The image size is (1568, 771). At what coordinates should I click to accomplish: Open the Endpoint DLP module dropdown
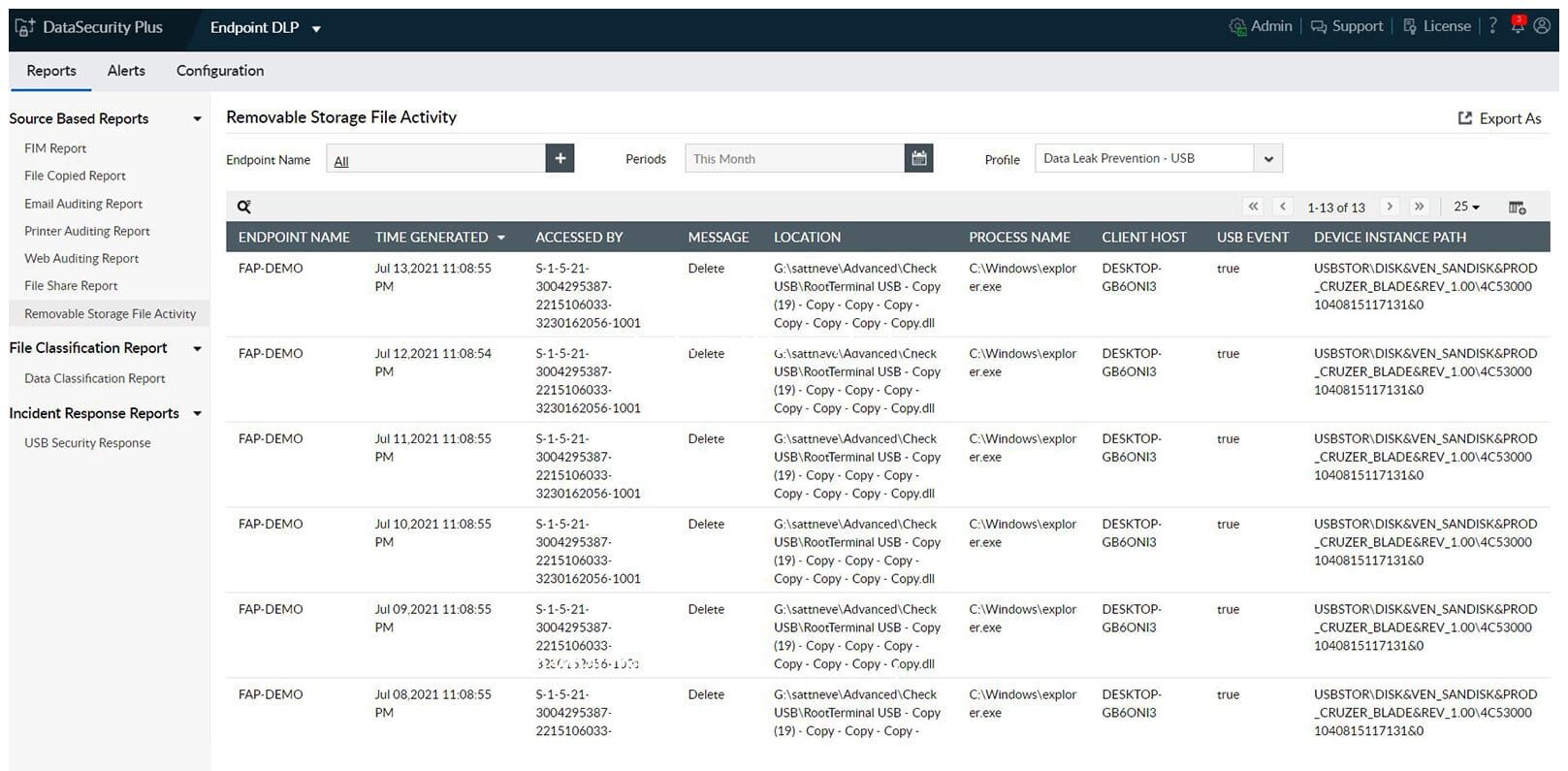pos(265,28)
